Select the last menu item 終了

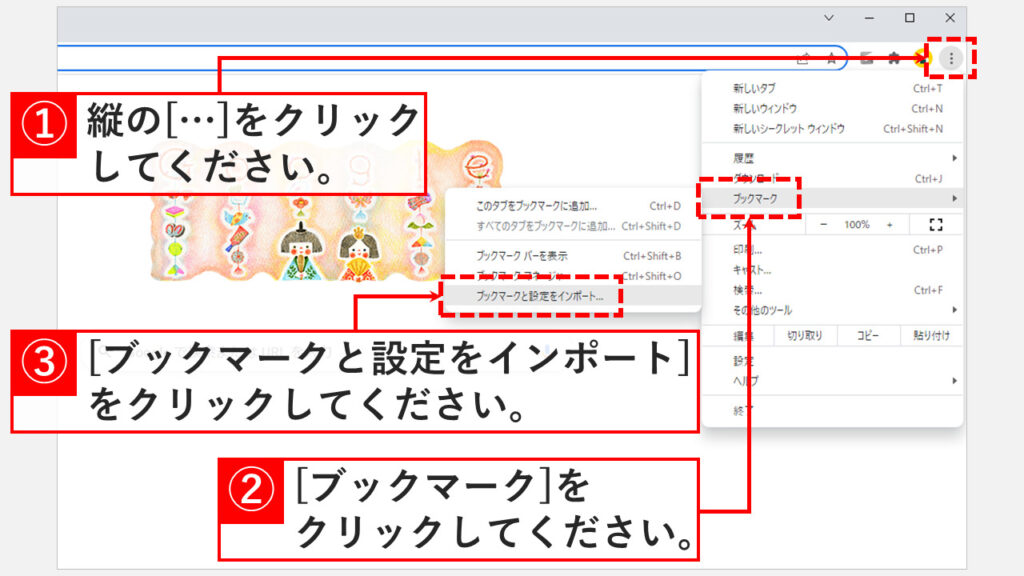pyautogui.click(x=832, y=411)
